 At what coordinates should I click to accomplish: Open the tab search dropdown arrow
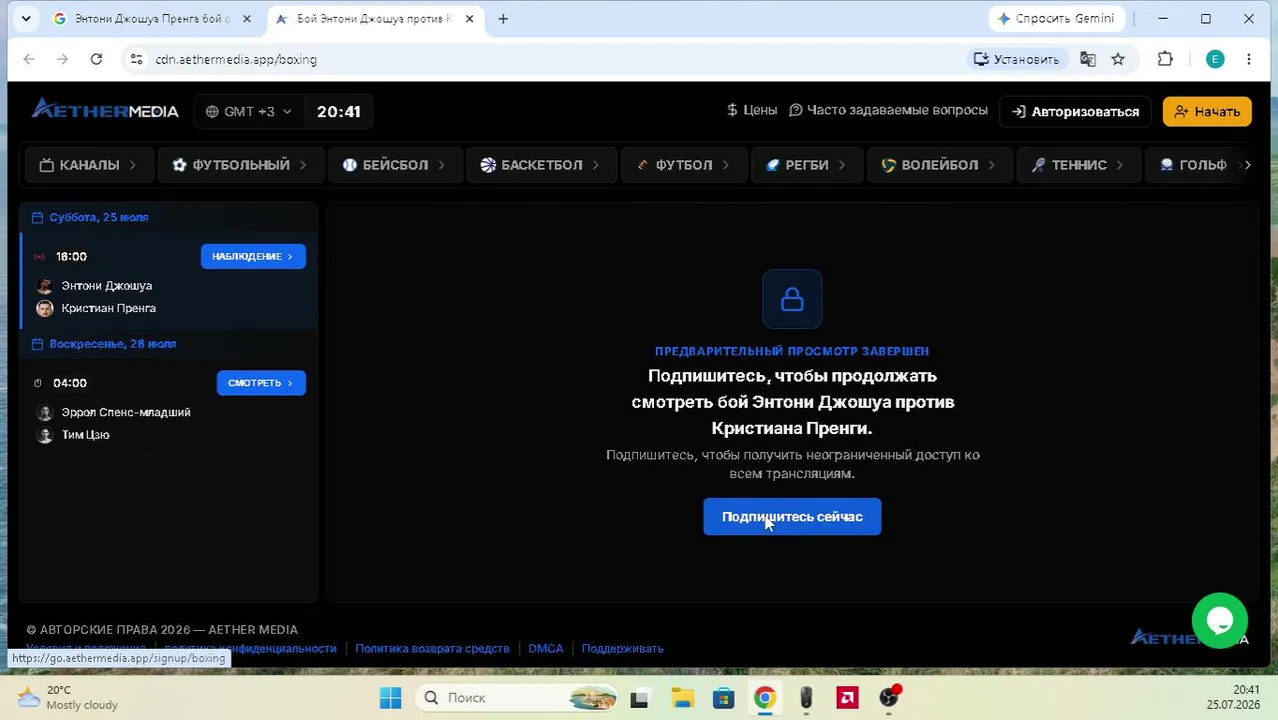[x=26, y=19]
